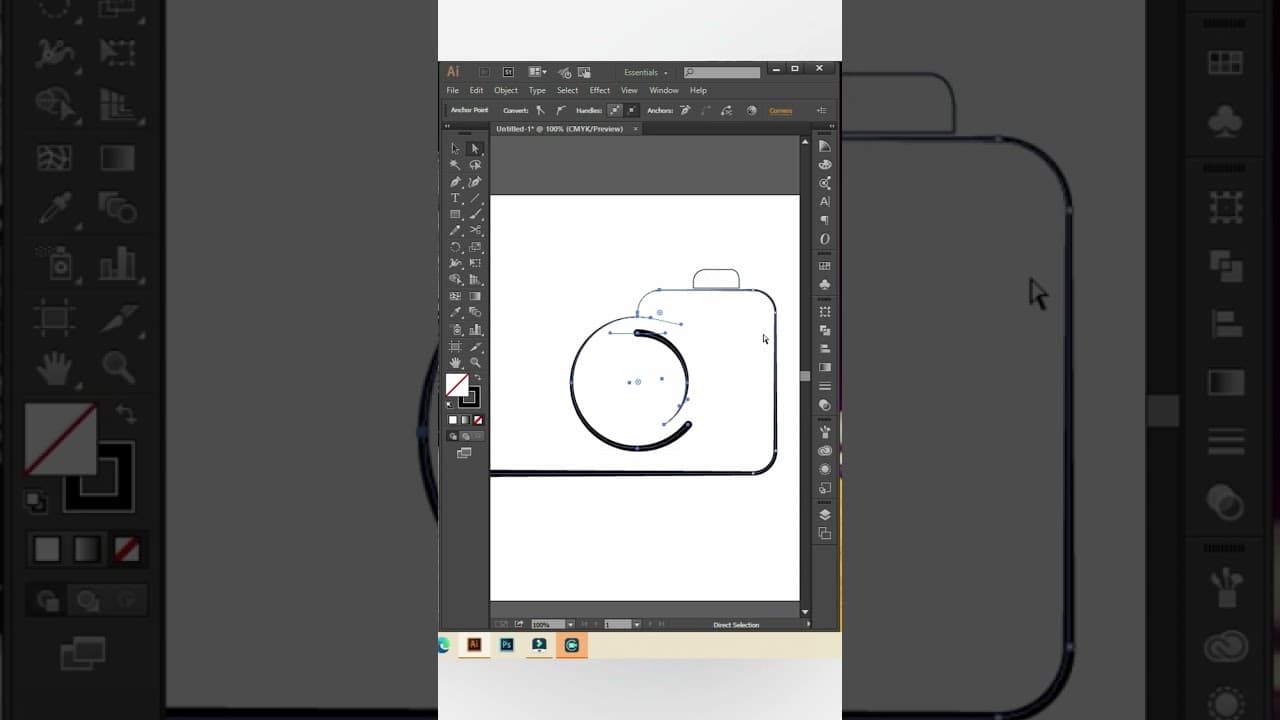Screen dimensions: 1280x720
Task: Enable Draw Normal mode
Action: pyautogui.click(x=453, y=436)
